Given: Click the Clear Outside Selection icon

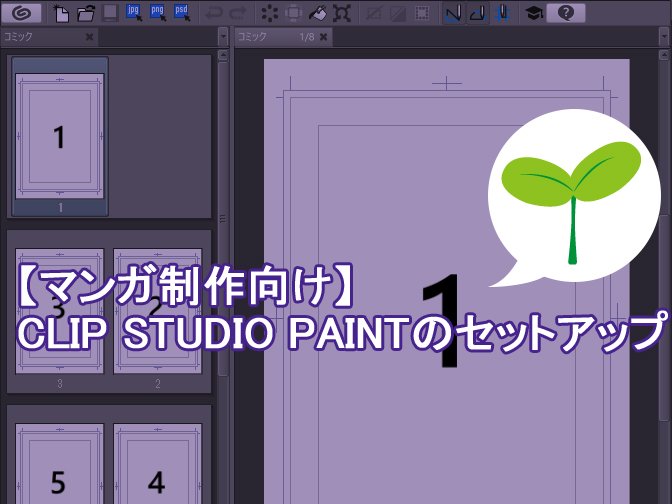Looking at the screenshot, I should (x=294, y=13).
